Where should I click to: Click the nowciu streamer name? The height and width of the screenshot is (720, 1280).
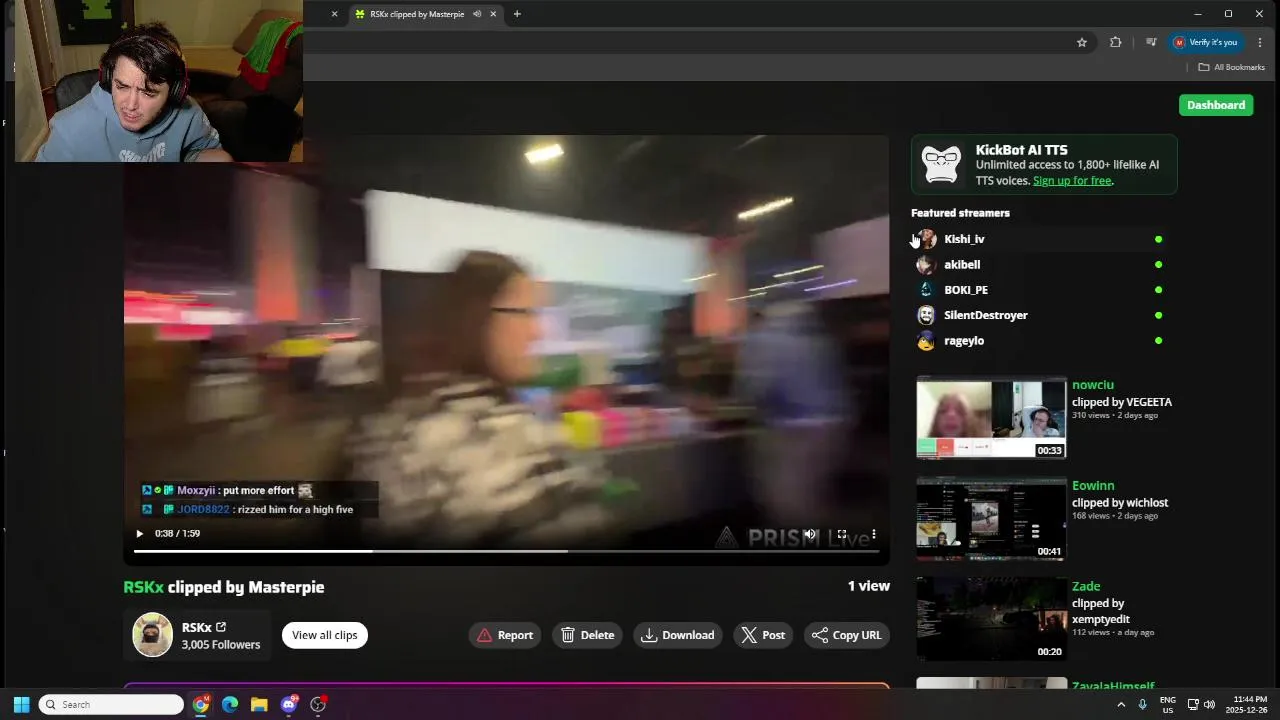[x=1093, y=385]
